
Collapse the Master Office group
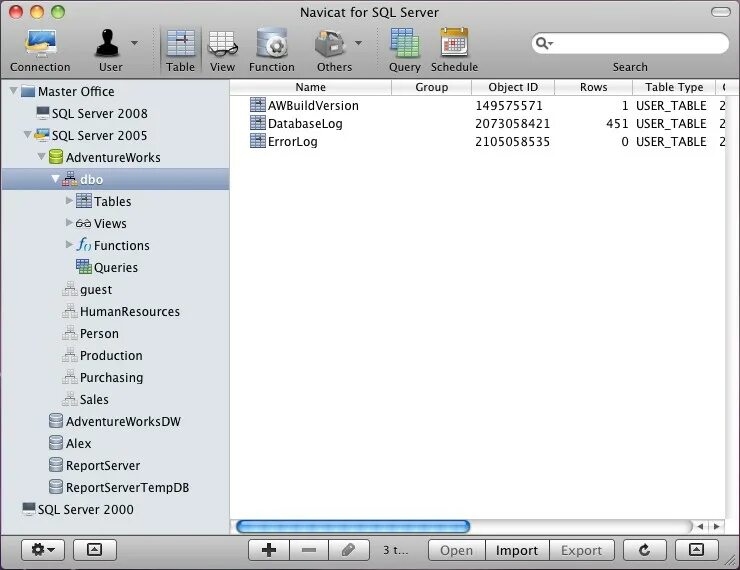pyautogui.click(x=14, y=90)
